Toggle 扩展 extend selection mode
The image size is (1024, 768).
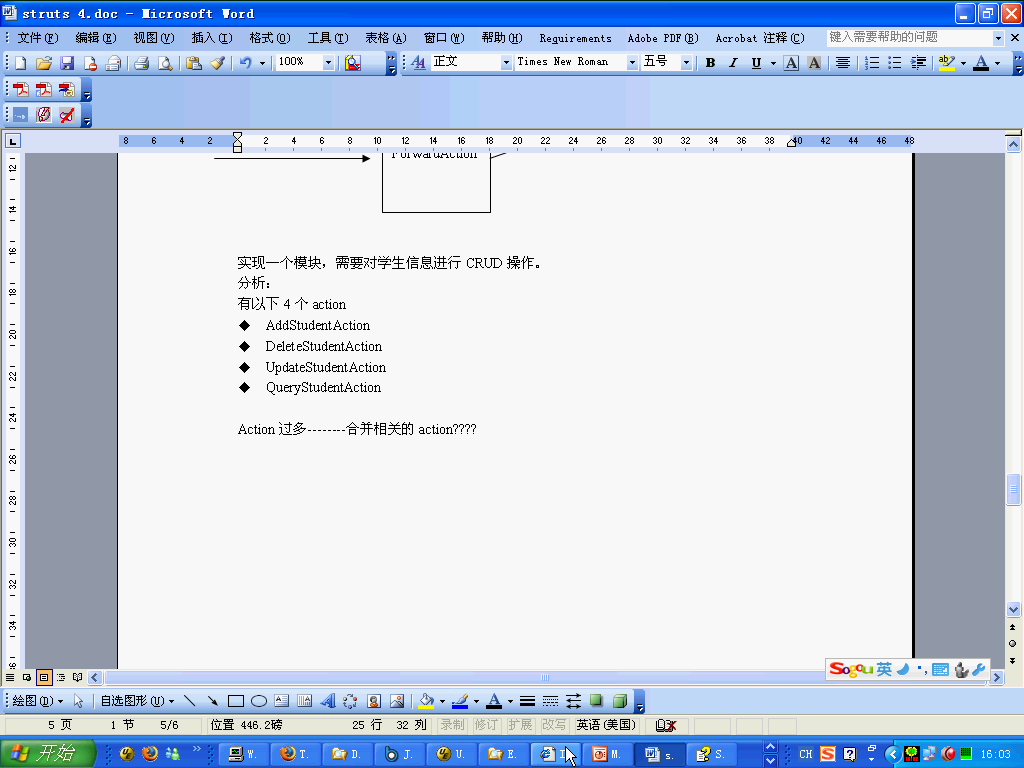(520, 725)
